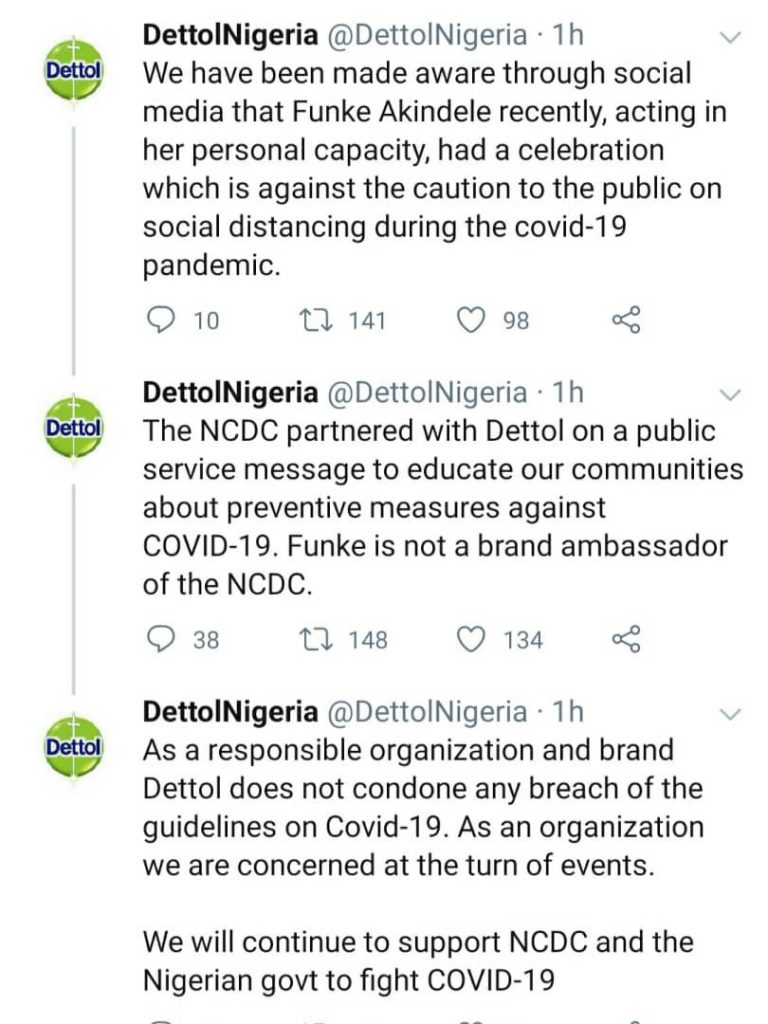Share the NCDC partnership tweet
768x1024 pixels.
coord(626,639)
